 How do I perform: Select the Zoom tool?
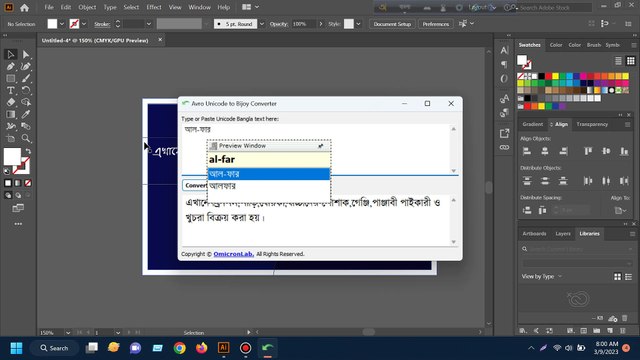point(26,138)
